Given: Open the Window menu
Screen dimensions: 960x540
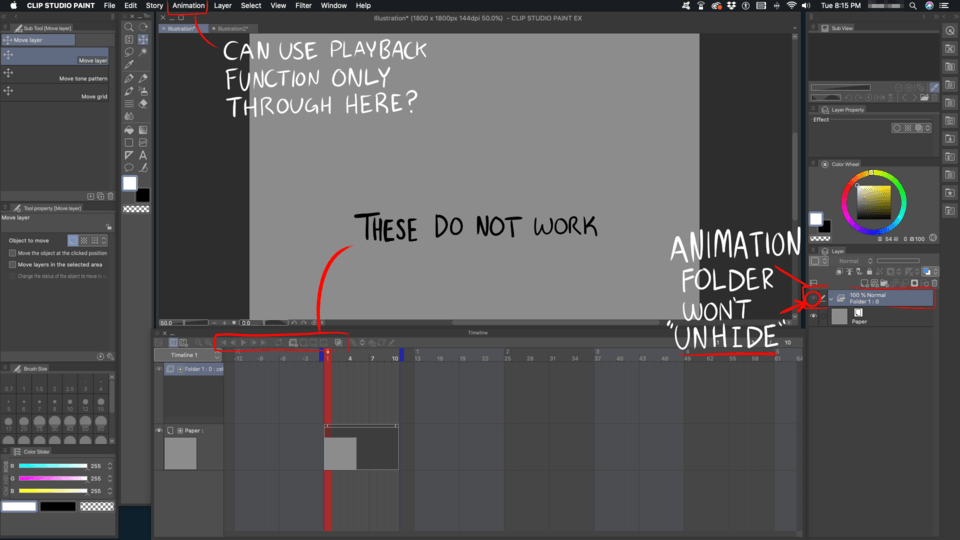Looking at the screenshot, I should pos(334,6).
